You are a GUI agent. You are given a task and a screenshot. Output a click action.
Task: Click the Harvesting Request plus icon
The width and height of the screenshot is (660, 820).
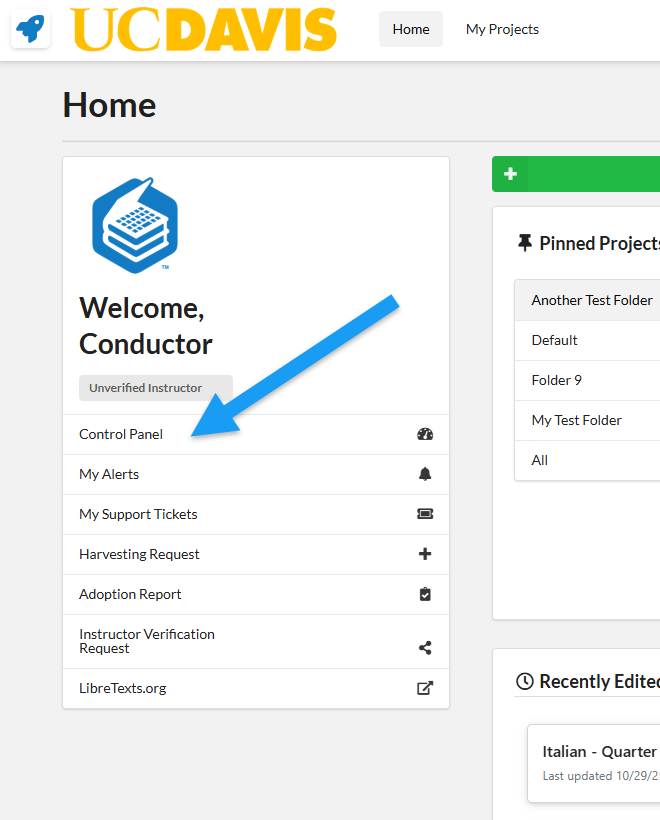pos(425,554)
